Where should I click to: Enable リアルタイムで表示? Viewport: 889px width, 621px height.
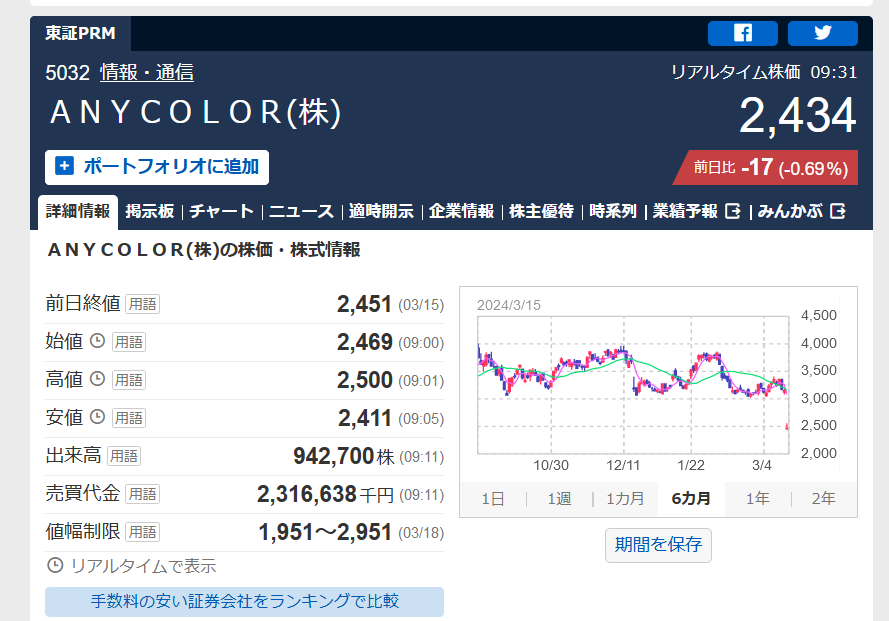(x=131, y=566)
